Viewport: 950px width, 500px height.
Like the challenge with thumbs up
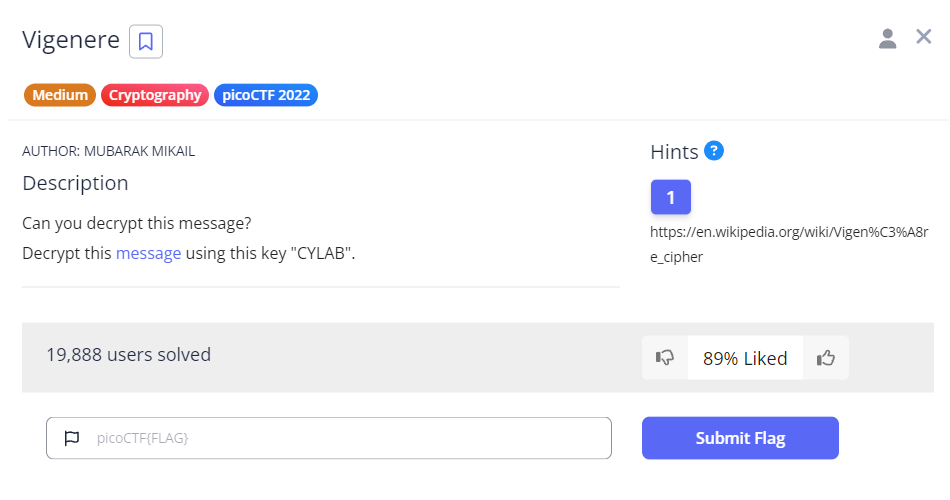[825, 358]
